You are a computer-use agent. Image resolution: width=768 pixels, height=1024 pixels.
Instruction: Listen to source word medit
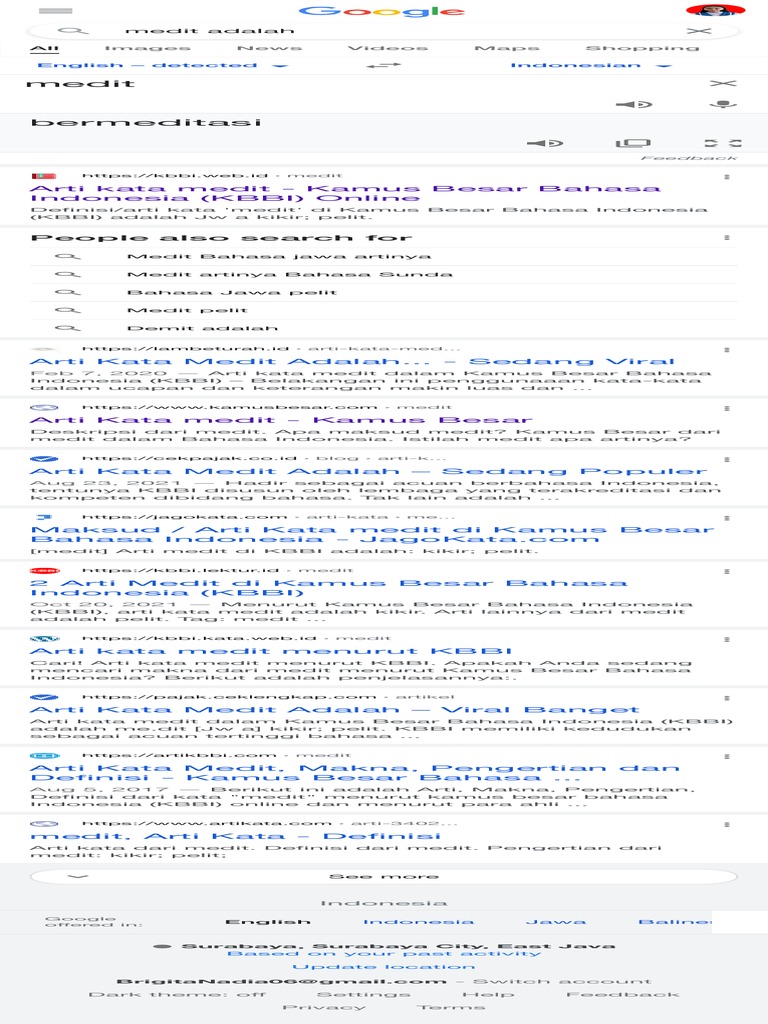point(633,104)
